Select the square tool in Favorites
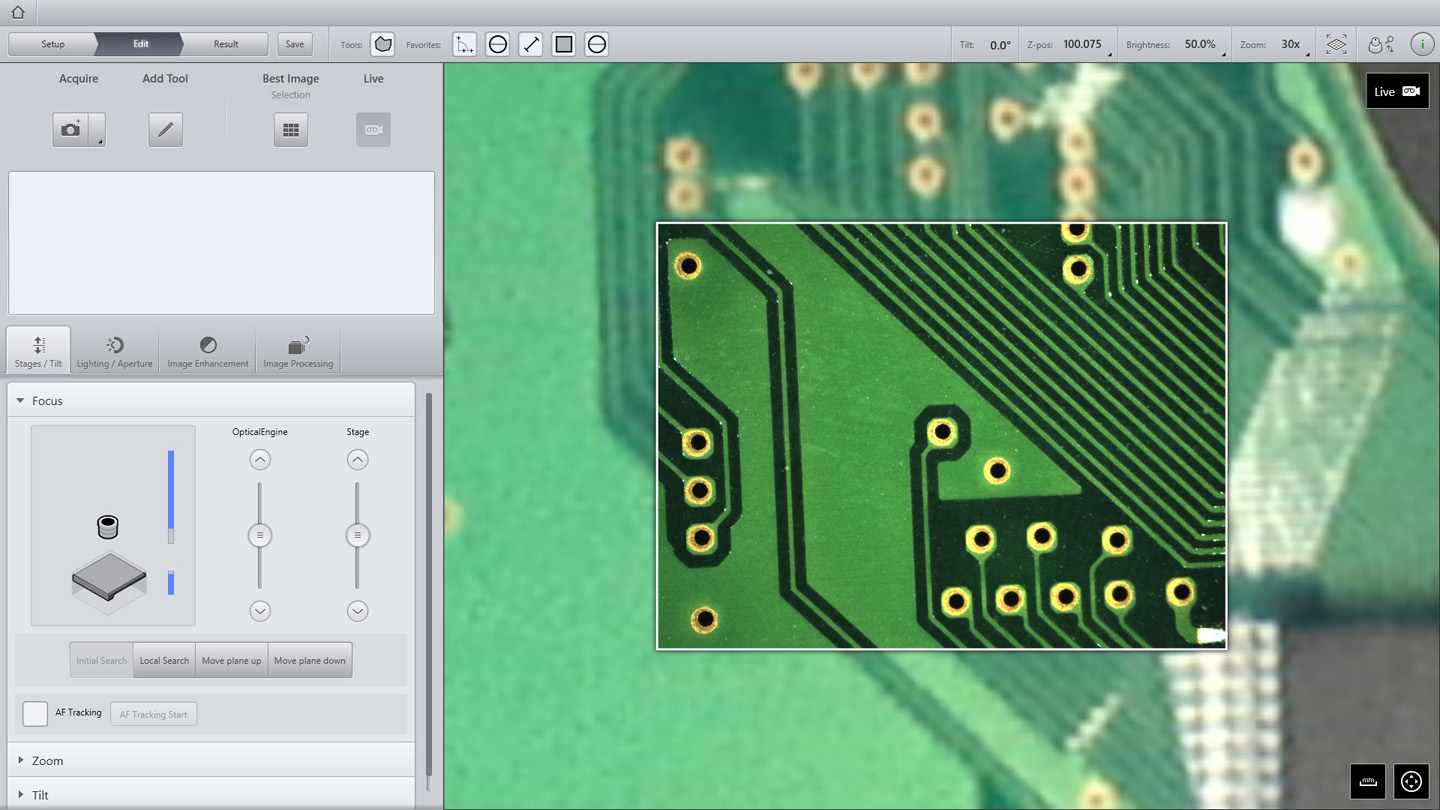Screen dimensions: 1440x810 tap(564, 44)
